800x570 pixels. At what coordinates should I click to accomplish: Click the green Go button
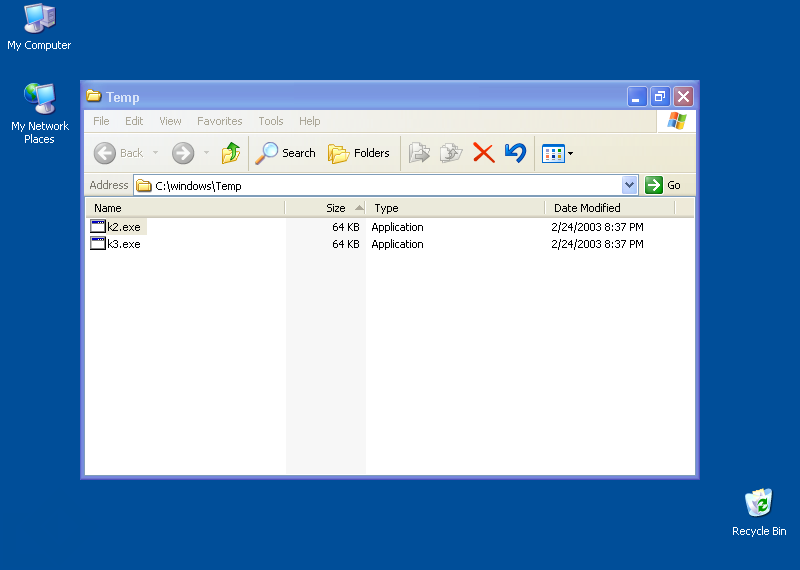(663, 185)
